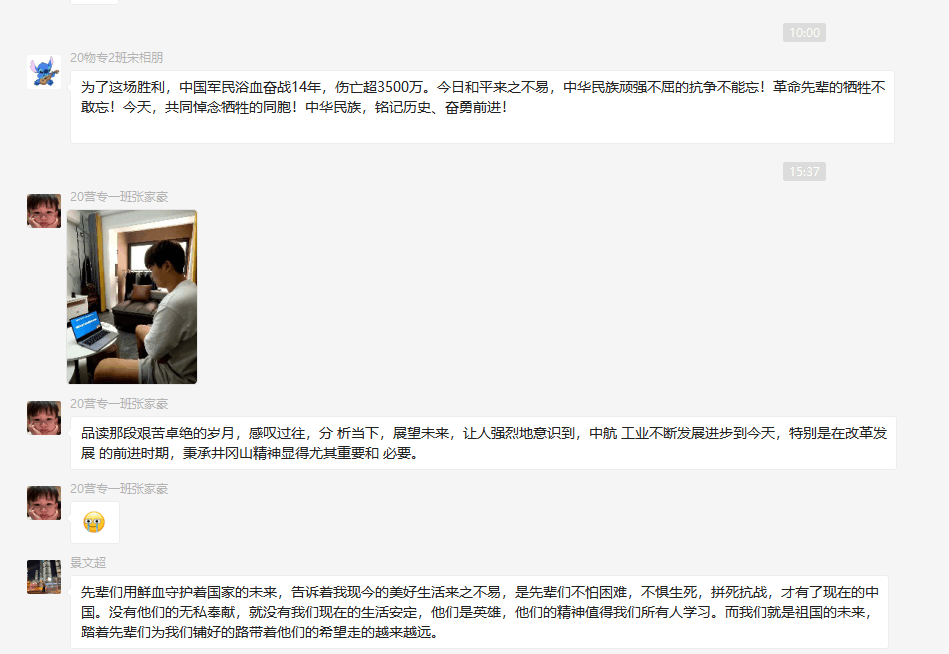Click the 15:37 timestamp label
Image resolution: width=949 pixels, height=654 pixels.
pos(804,172)
